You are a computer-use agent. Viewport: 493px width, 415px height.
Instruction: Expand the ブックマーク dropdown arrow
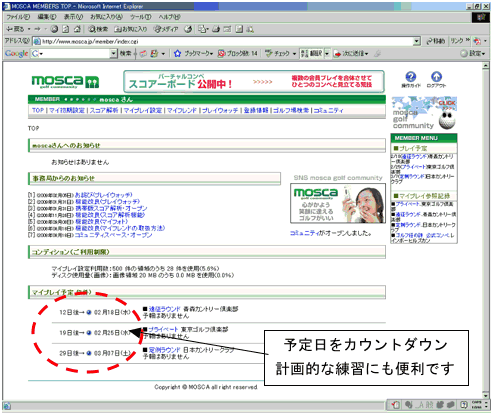click(212, 53)
